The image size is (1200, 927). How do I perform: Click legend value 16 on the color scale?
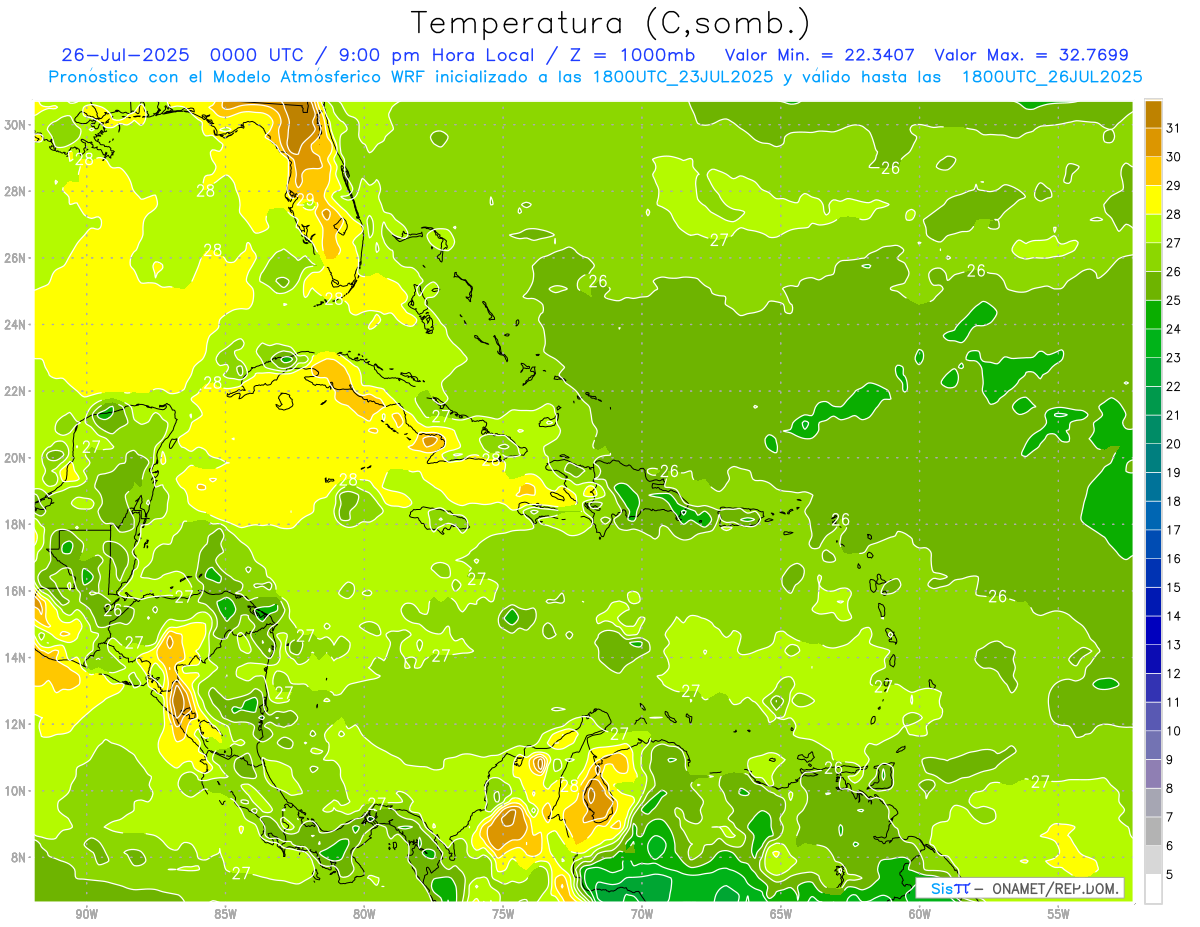point(1173,558)
